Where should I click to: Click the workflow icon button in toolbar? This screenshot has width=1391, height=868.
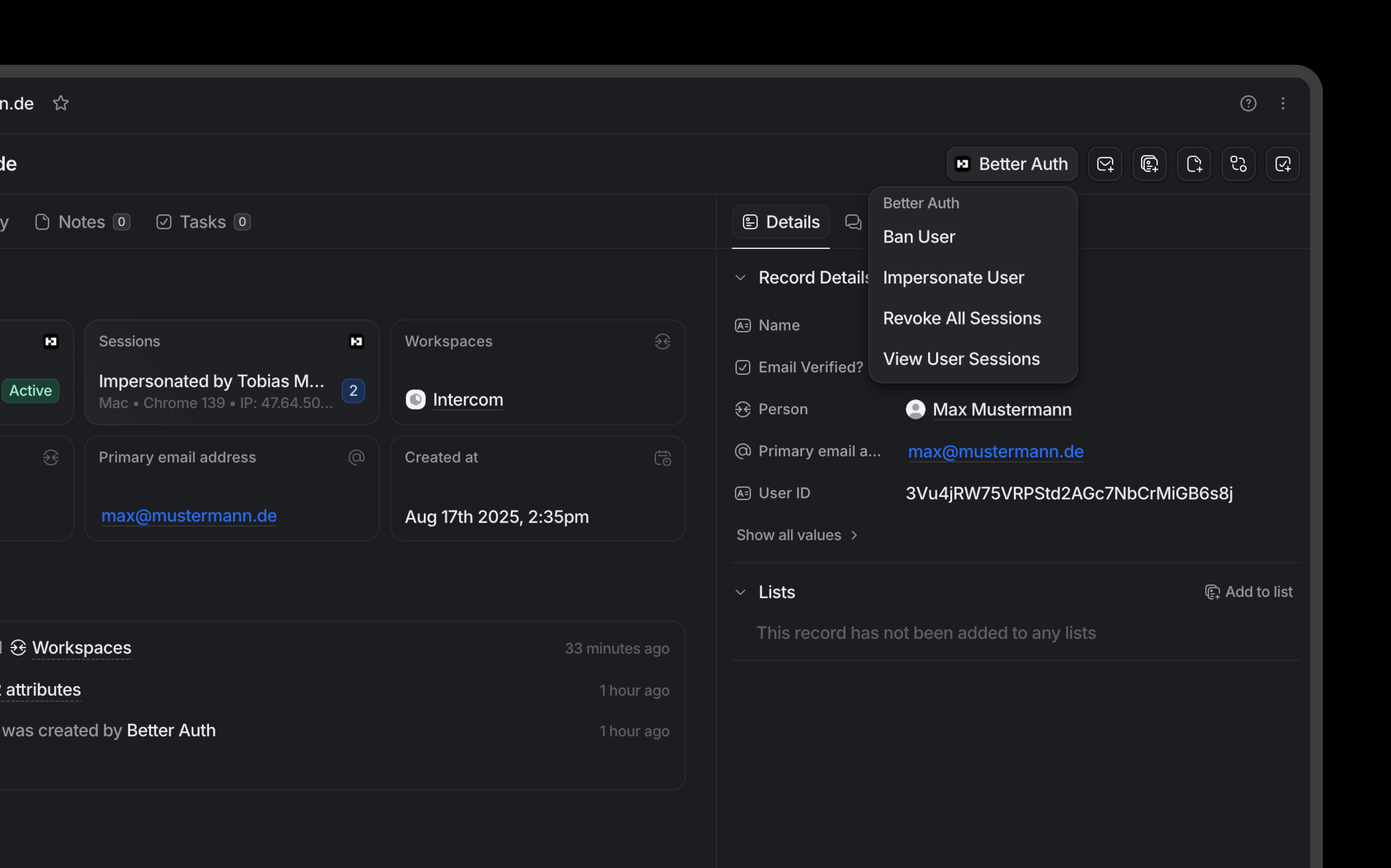click(1238, 164)
